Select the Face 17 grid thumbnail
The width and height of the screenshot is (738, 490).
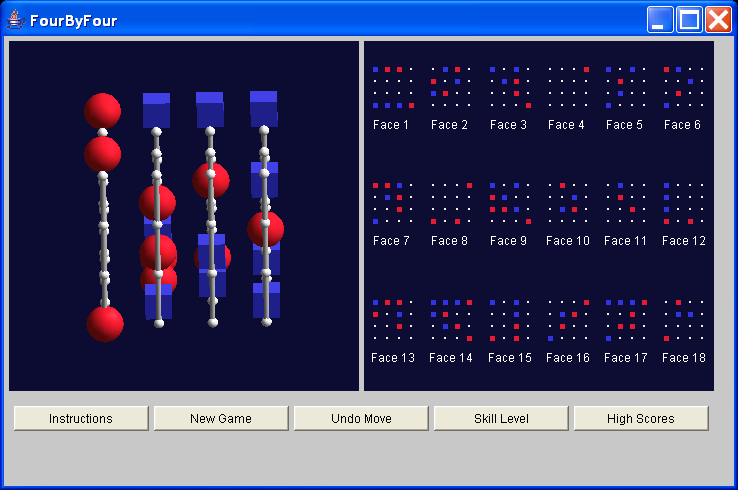click(x=626, y=320)
